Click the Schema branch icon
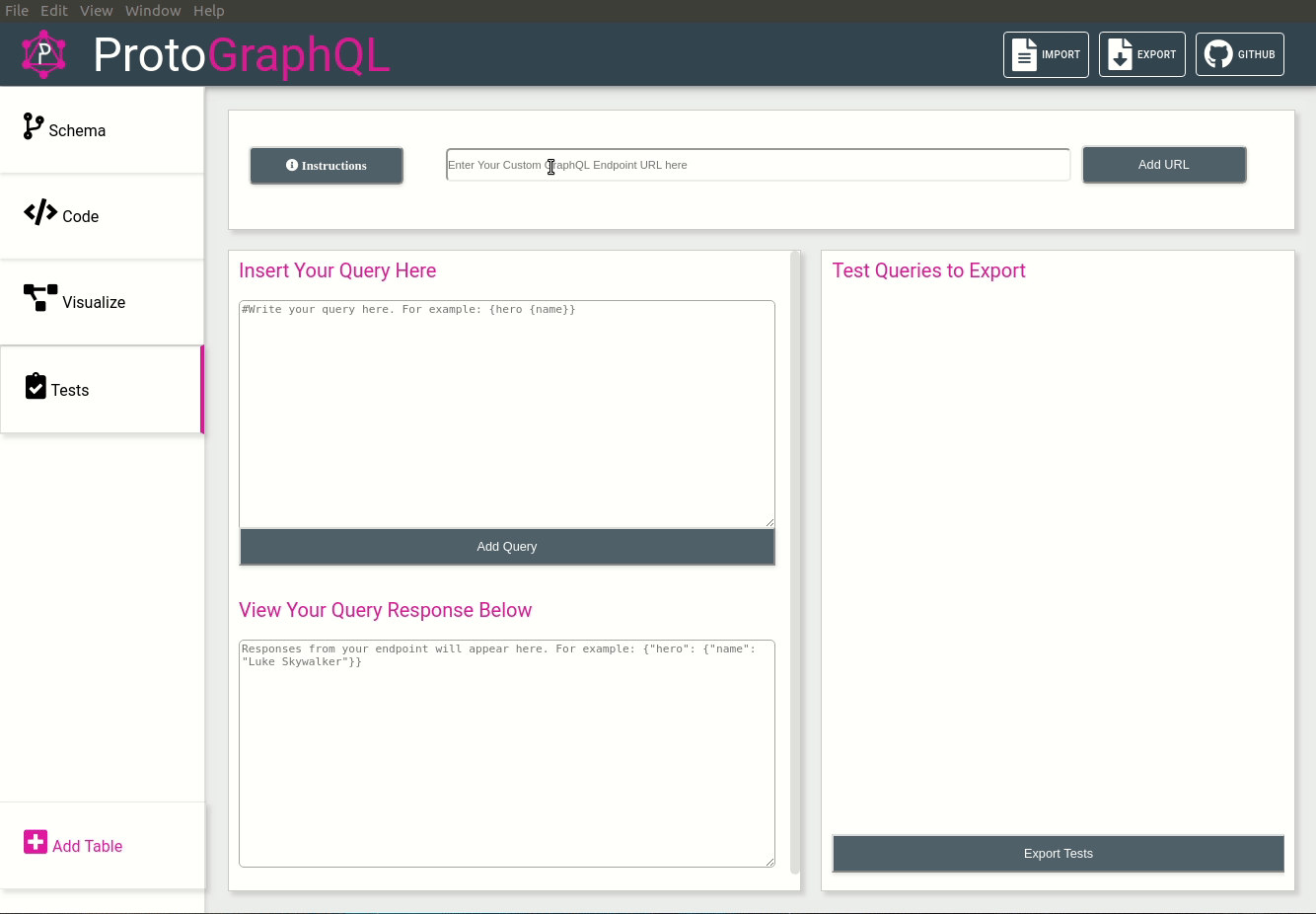 click(x=34, y=126)
